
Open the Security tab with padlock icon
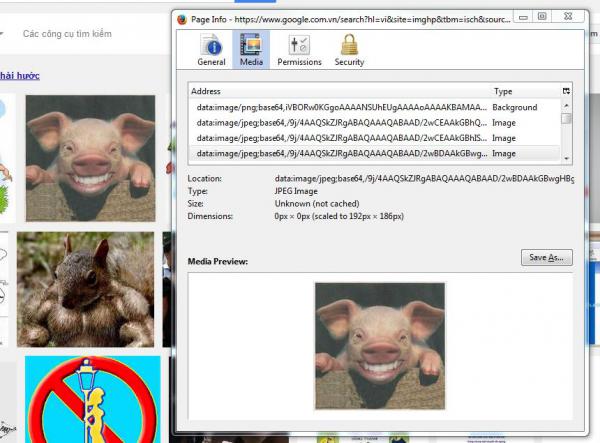[x=349, y=50]
